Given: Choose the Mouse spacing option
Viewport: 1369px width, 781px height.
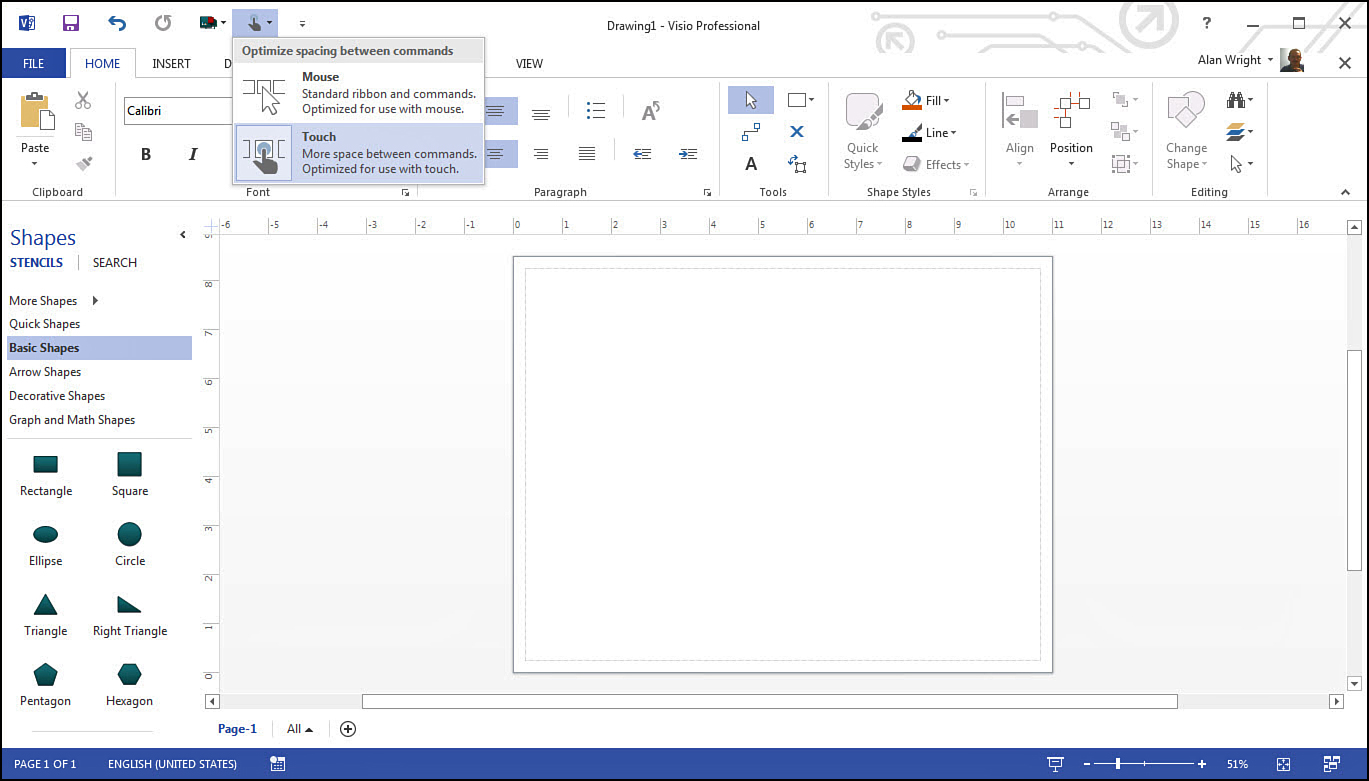Looking at the screenshot, I should [359, 93].
